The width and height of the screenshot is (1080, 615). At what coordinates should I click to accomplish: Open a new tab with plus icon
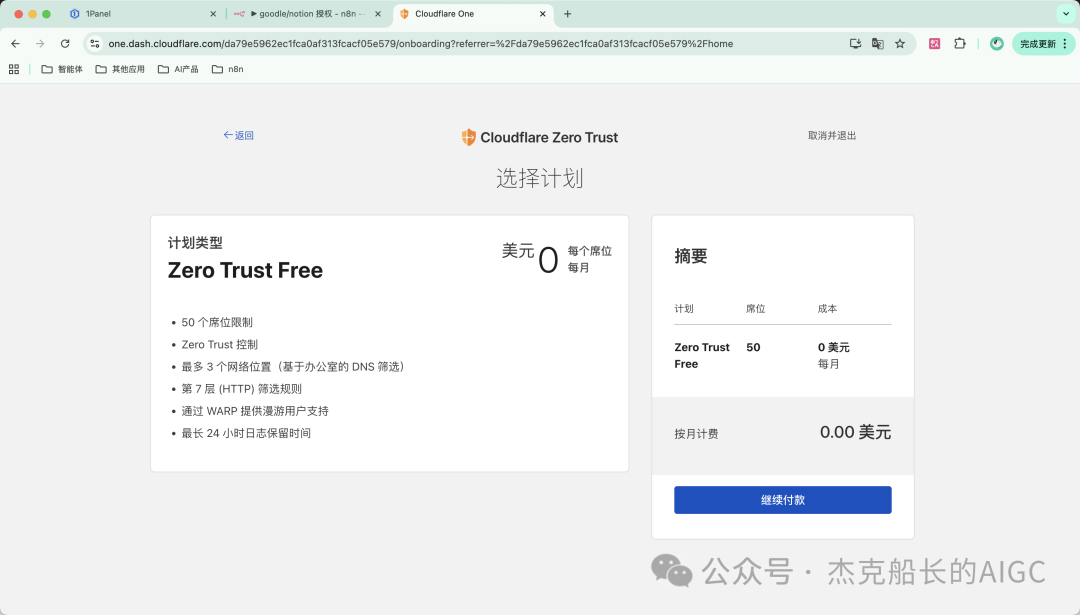click(568, 14)
